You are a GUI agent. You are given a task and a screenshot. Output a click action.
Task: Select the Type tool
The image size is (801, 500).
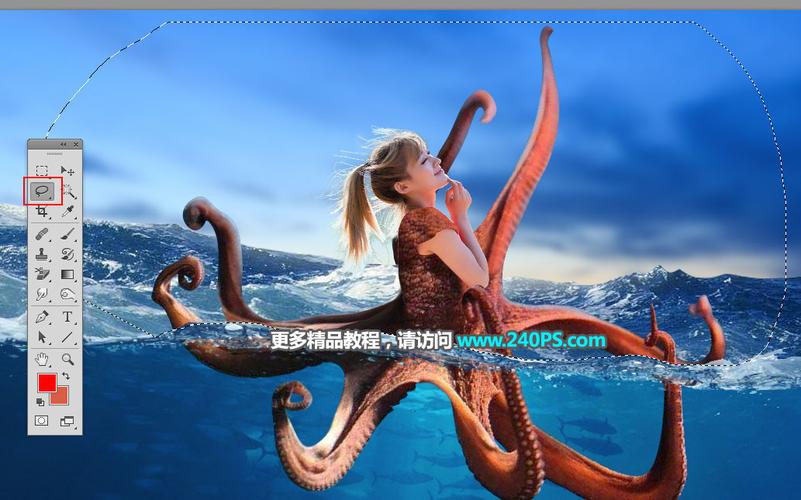67,317
